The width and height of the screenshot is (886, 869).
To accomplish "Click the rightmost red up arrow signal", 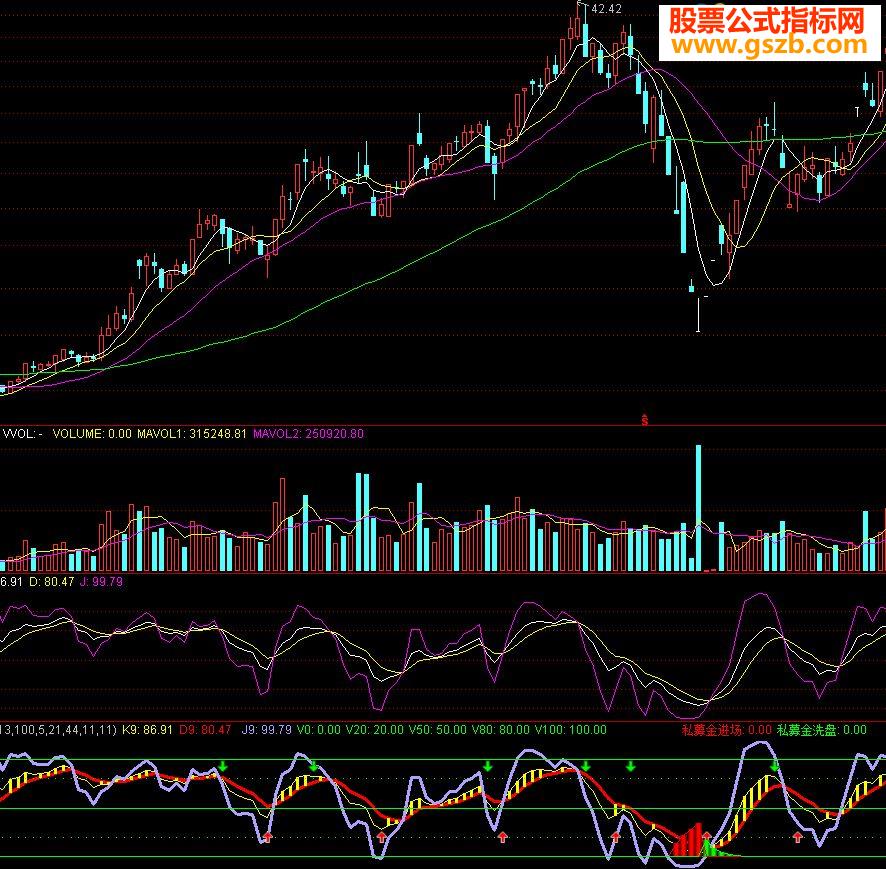I will coord(797,837).
